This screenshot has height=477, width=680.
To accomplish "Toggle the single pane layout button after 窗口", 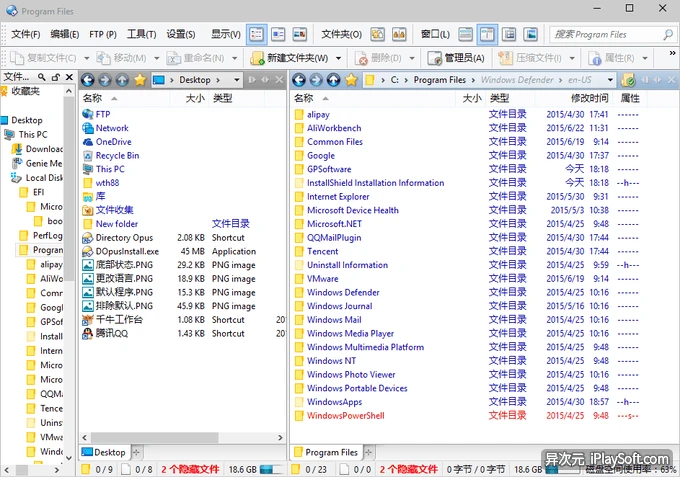I will click(x=467, y=34).
